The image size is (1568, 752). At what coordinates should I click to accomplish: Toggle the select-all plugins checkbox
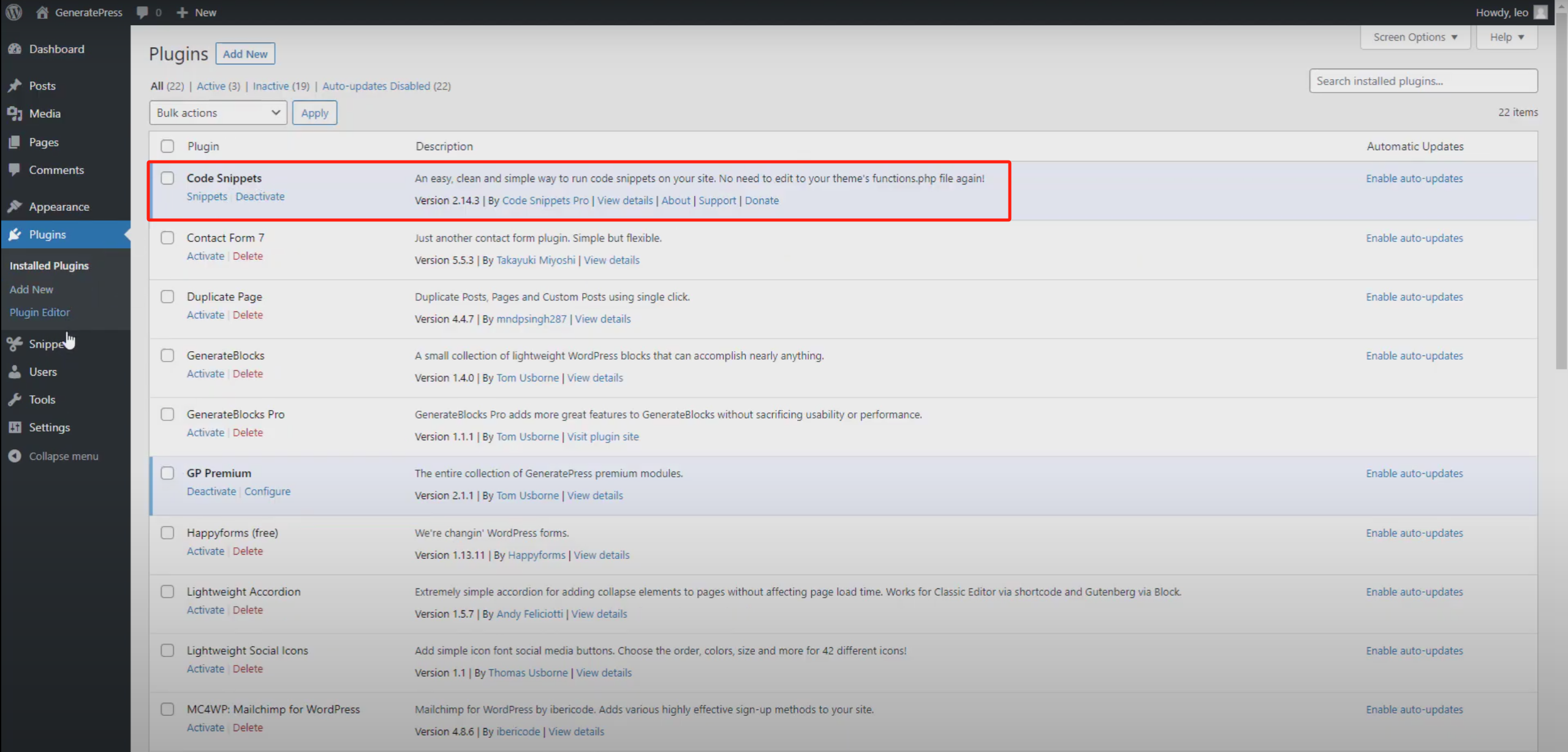167,146
